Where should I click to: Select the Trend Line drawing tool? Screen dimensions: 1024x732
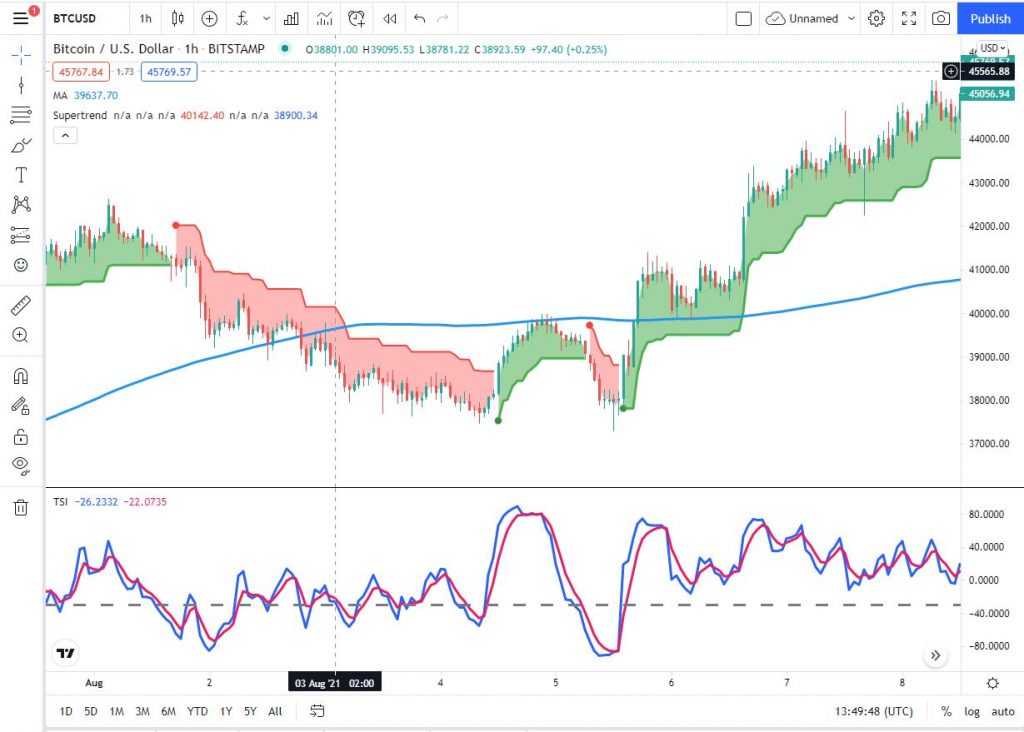[20, 85]
